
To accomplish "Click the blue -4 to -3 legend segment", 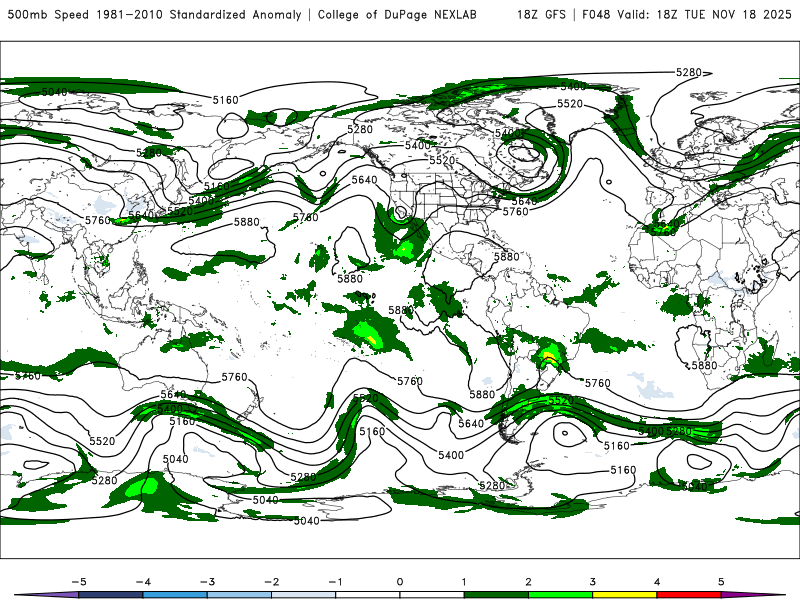I will [x=175, y=595].
